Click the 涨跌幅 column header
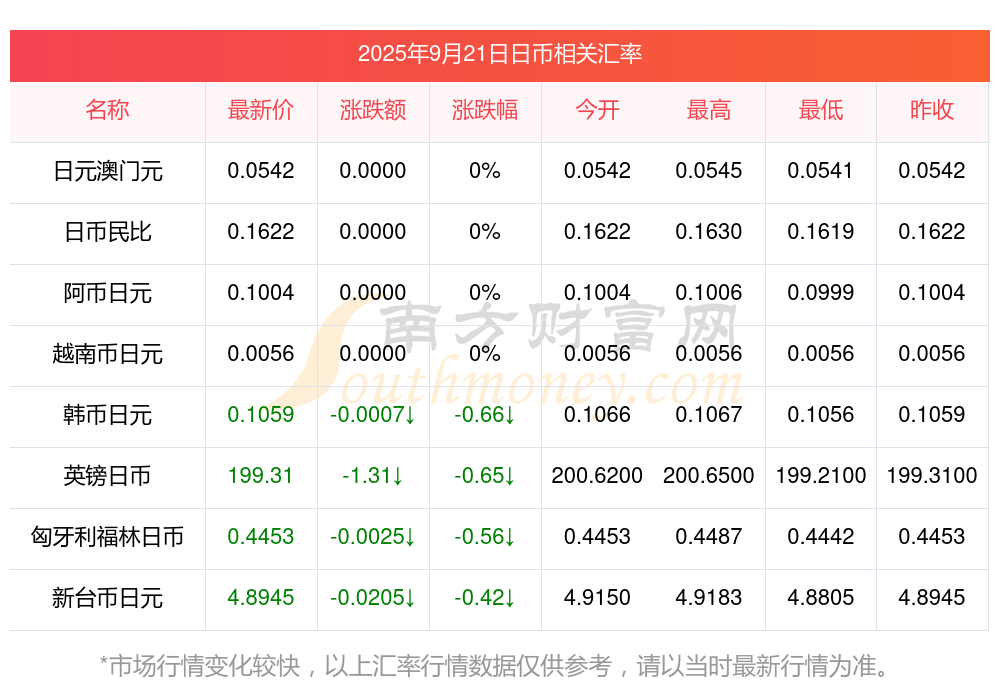1000x698 pixels. click(x=485, y=110)
